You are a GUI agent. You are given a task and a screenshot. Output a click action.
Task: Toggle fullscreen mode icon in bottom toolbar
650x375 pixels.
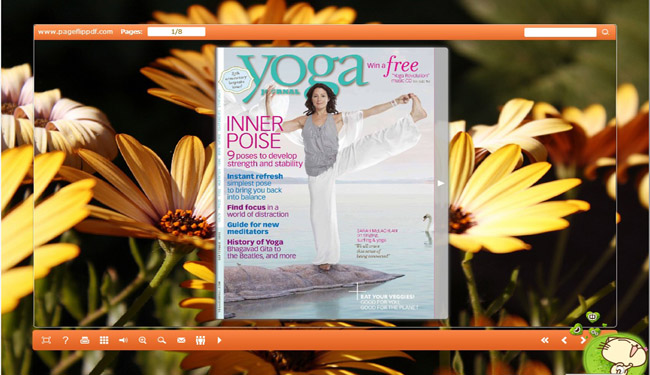[x=46, y=340]
